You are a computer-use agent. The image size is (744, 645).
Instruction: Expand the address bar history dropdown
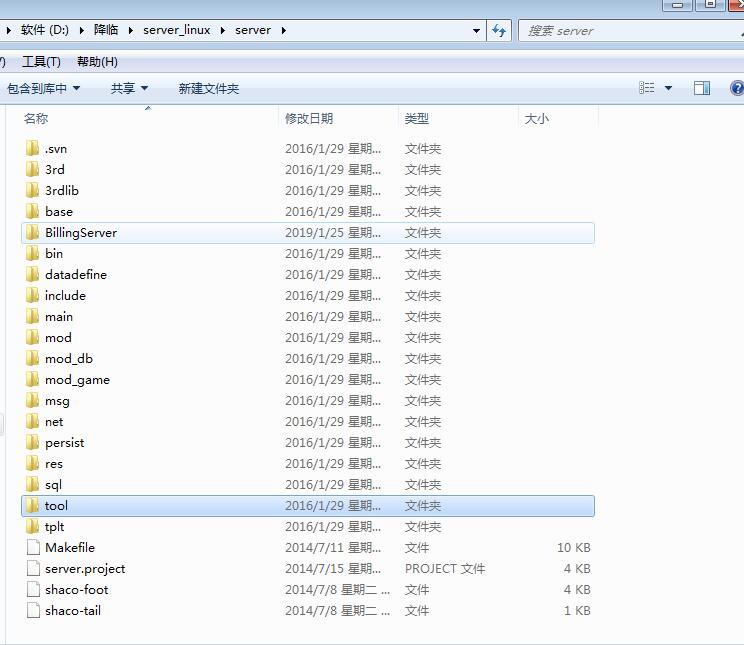(x=477, y=30)
